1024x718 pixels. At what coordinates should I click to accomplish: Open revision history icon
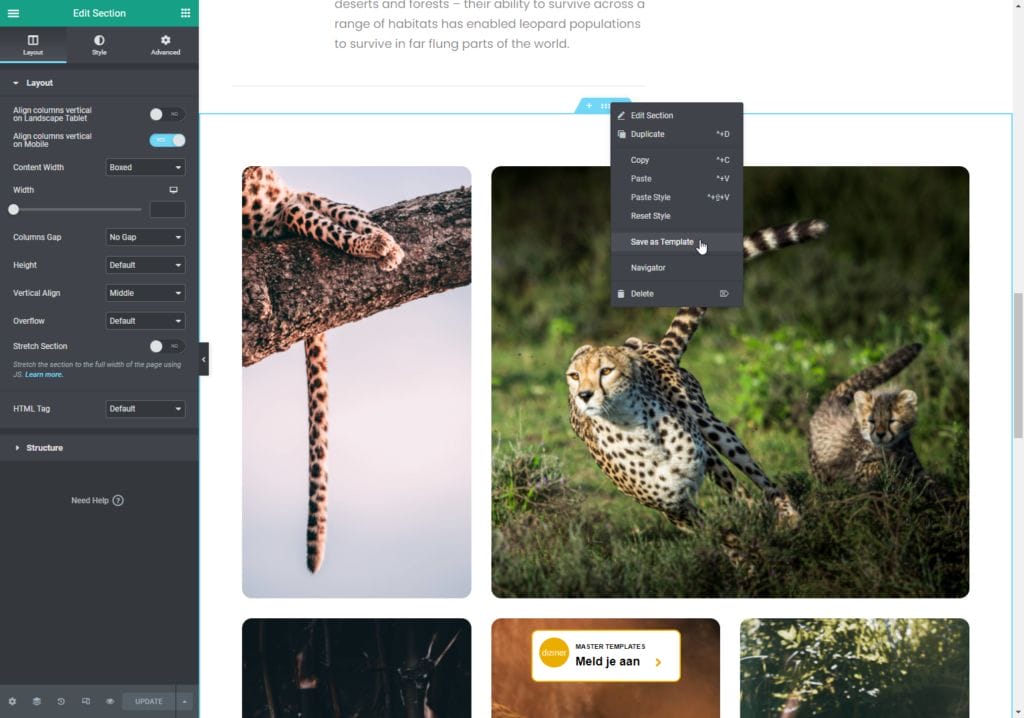(x=61, y=701)
